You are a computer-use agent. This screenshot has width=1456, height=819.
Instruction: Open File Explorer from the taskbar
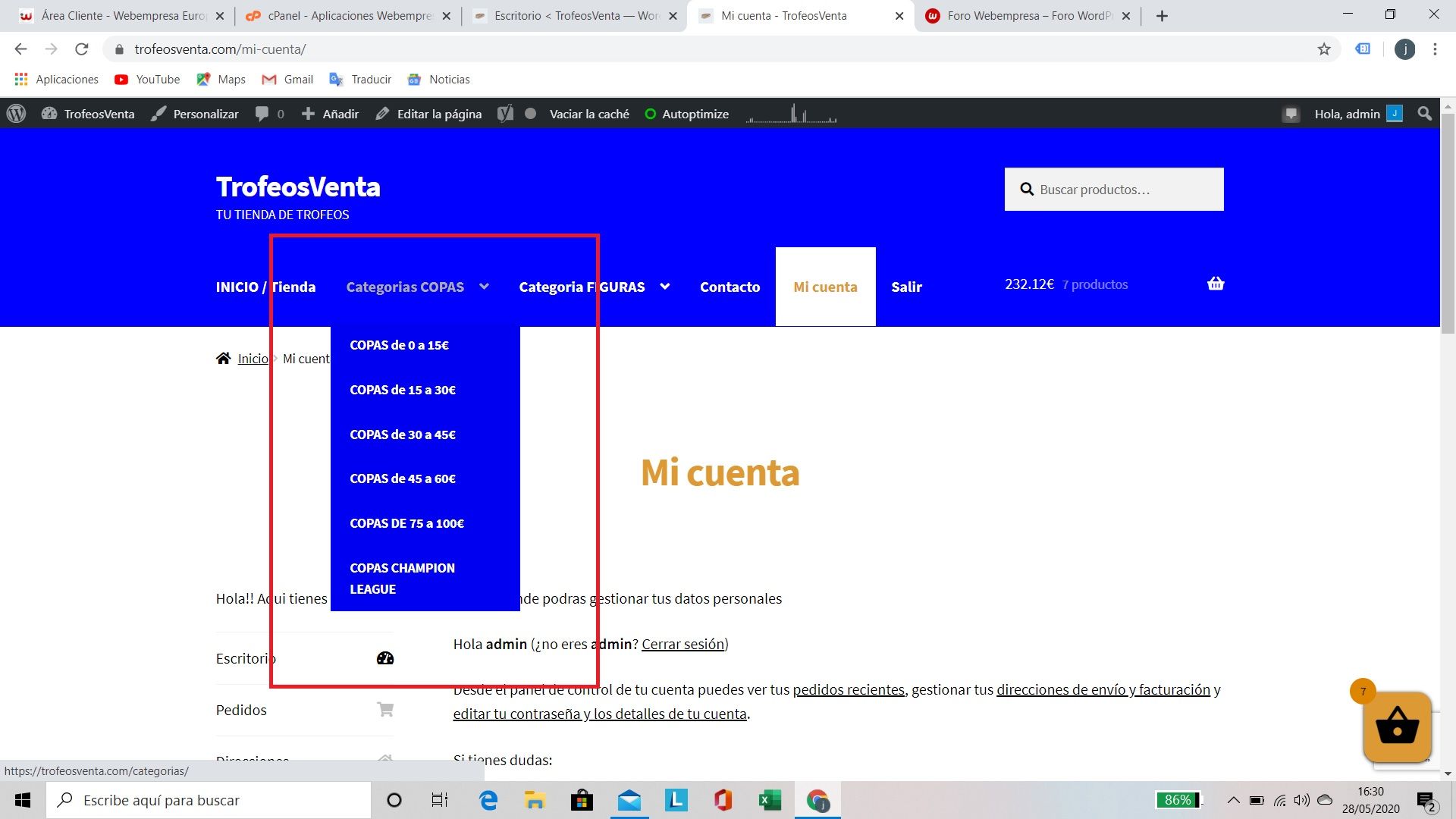[x=535, y=800]
